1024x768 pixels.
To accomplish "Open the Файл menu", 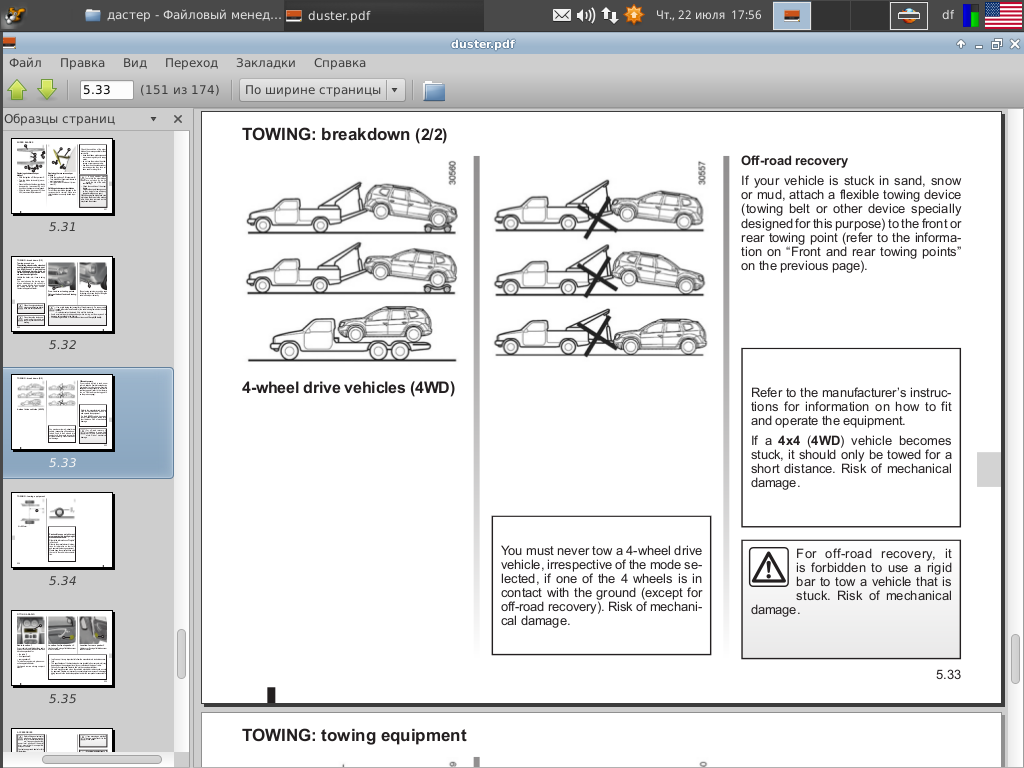I will click(25, 63).
